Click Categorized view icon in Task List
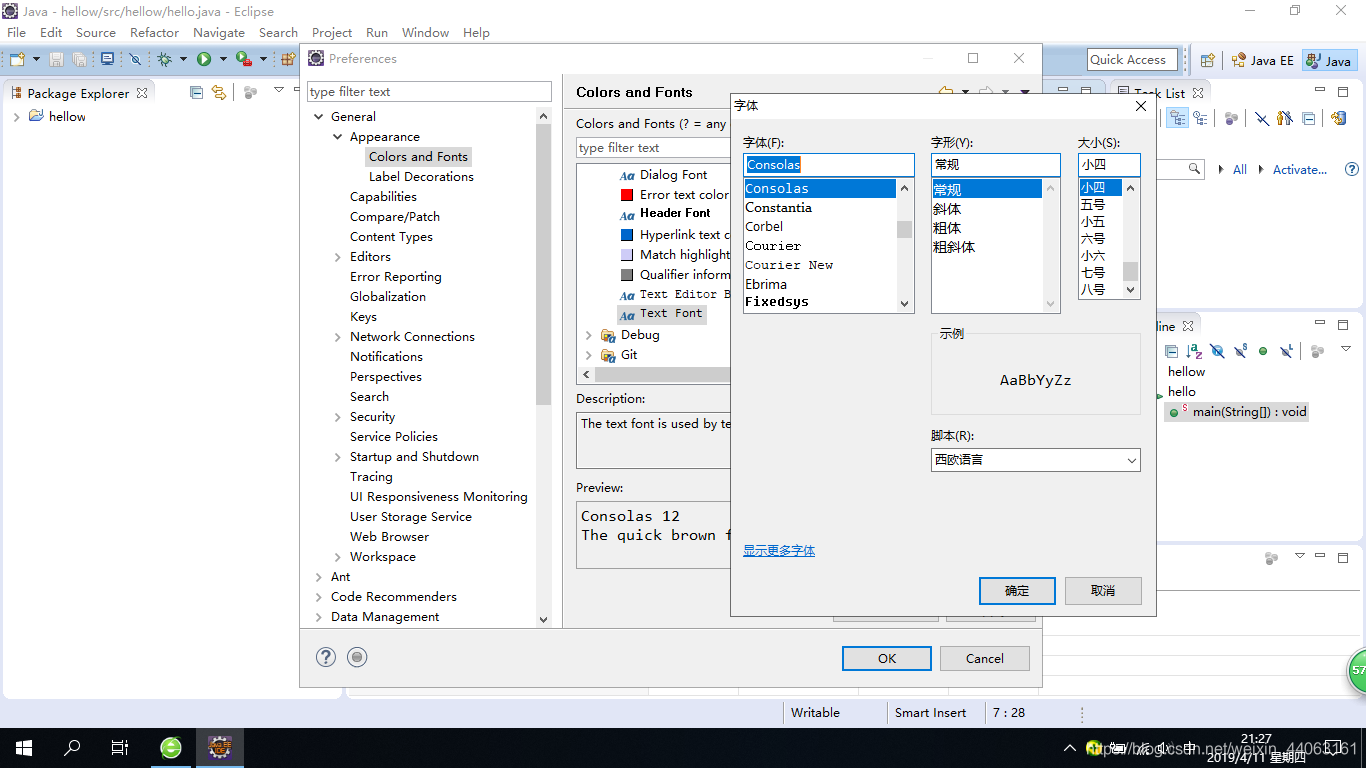The image size is (1366, 768). (1178, 118)
